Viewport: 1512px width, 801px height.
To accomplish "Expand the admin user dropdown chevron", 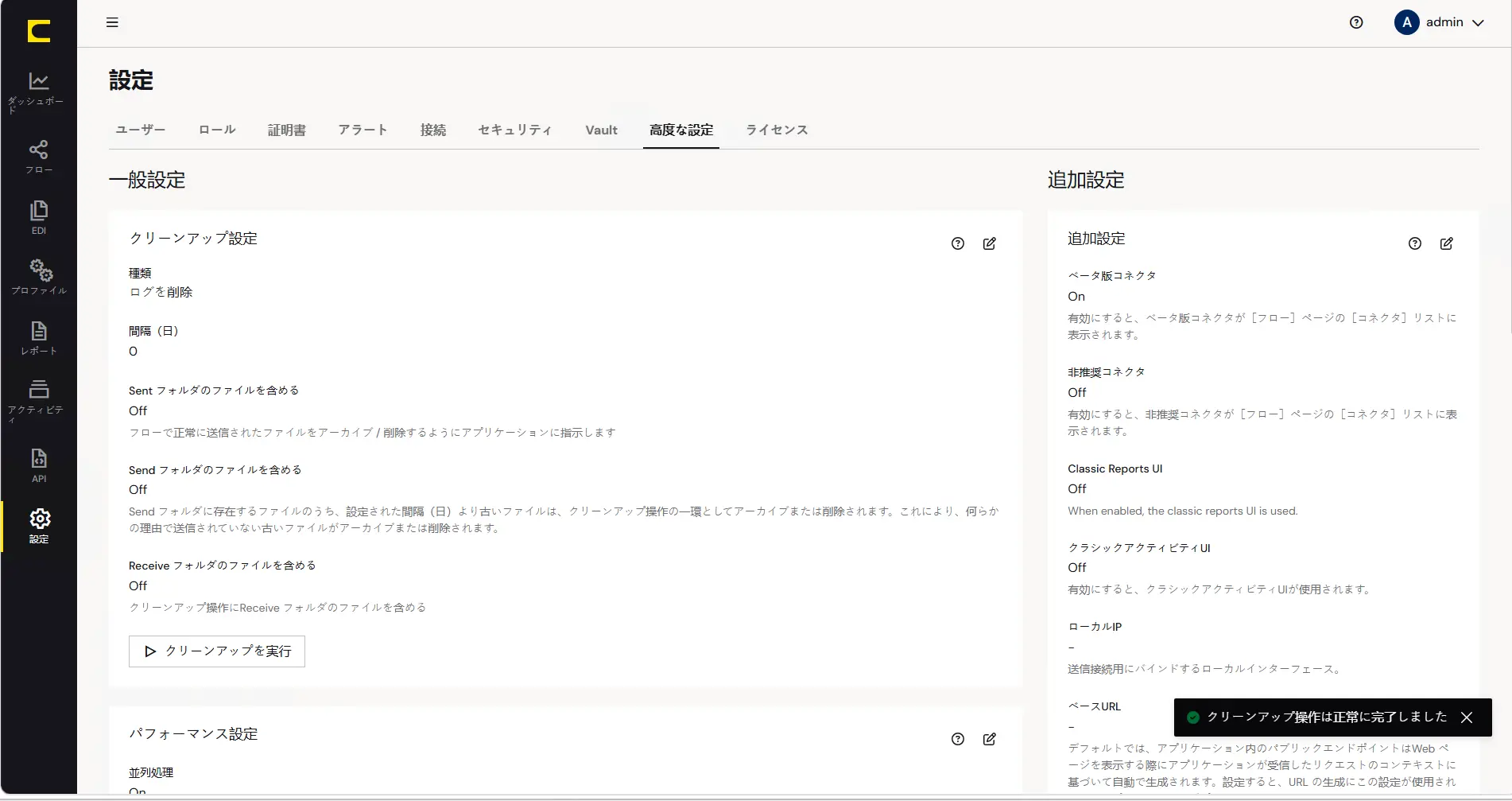I will (1478, 23).
